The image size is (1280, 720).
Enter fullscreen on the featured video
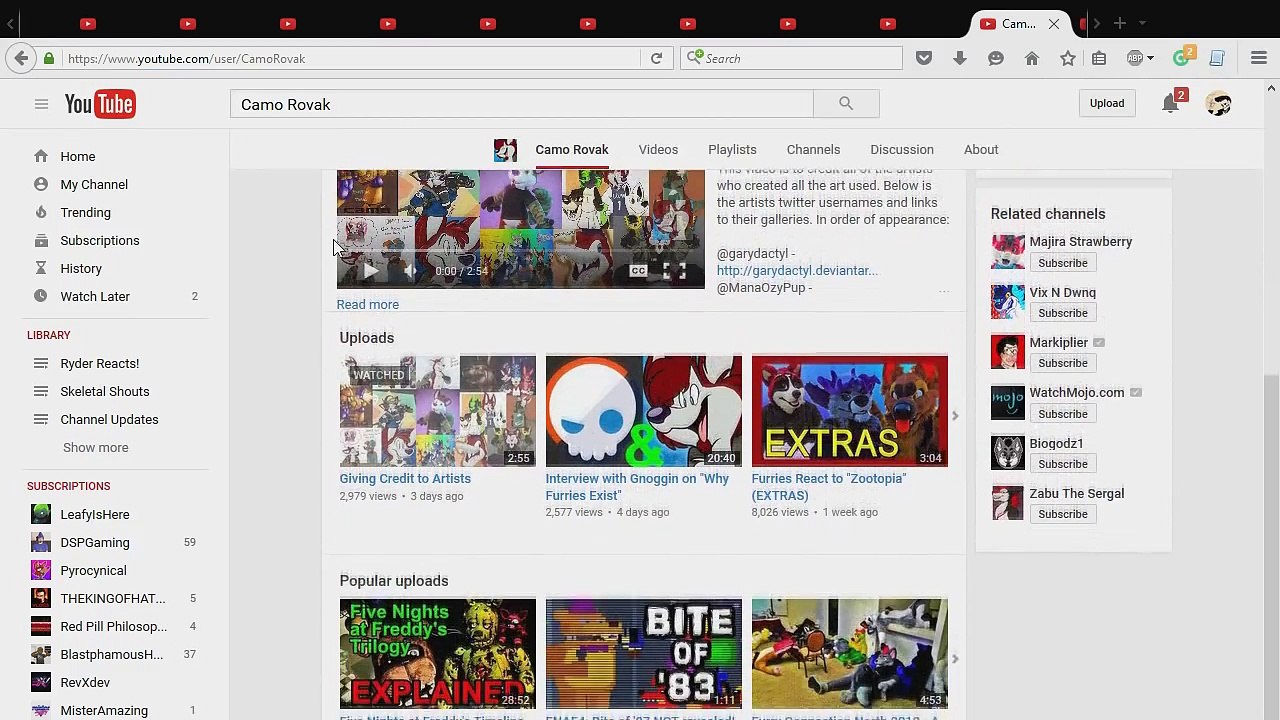click(x=675, y=271)
